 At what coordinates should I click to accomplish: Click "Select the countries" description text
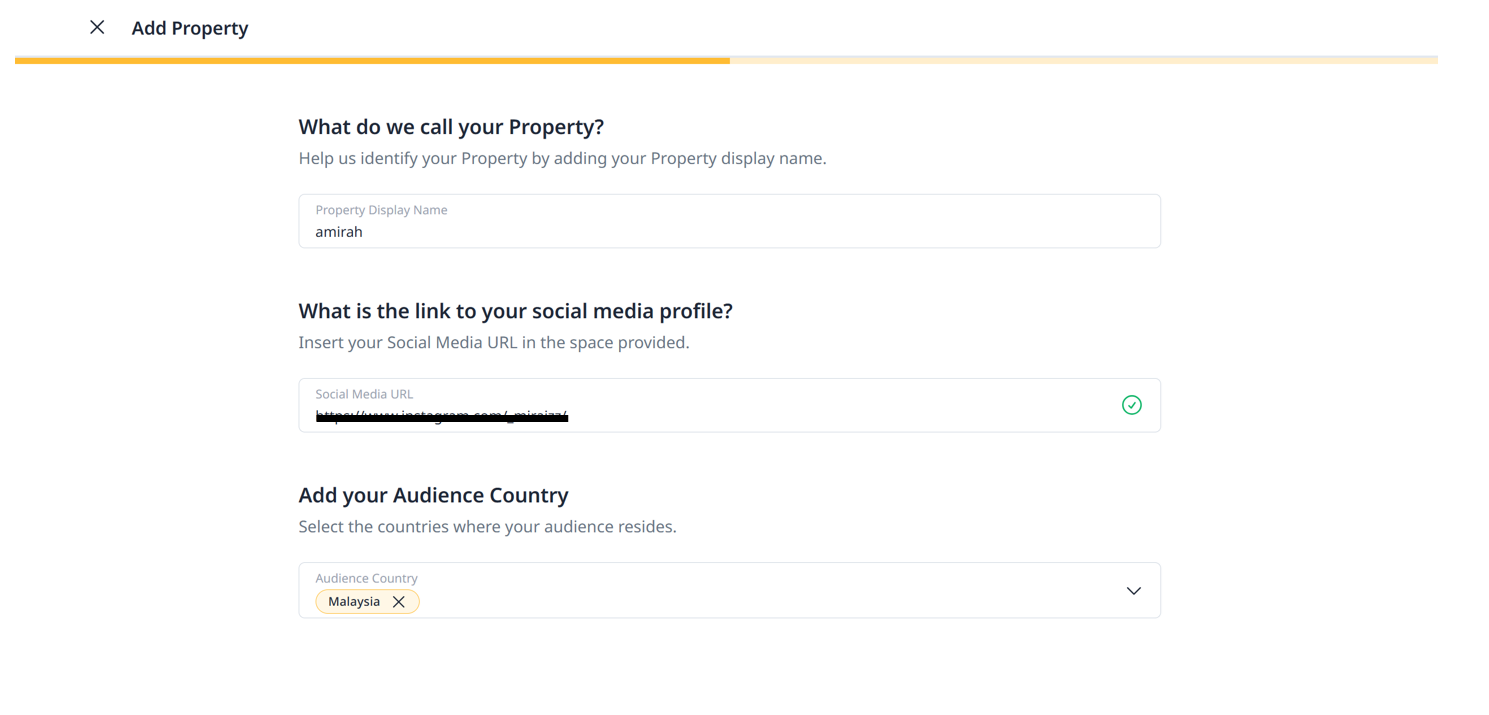click(487, 526)
